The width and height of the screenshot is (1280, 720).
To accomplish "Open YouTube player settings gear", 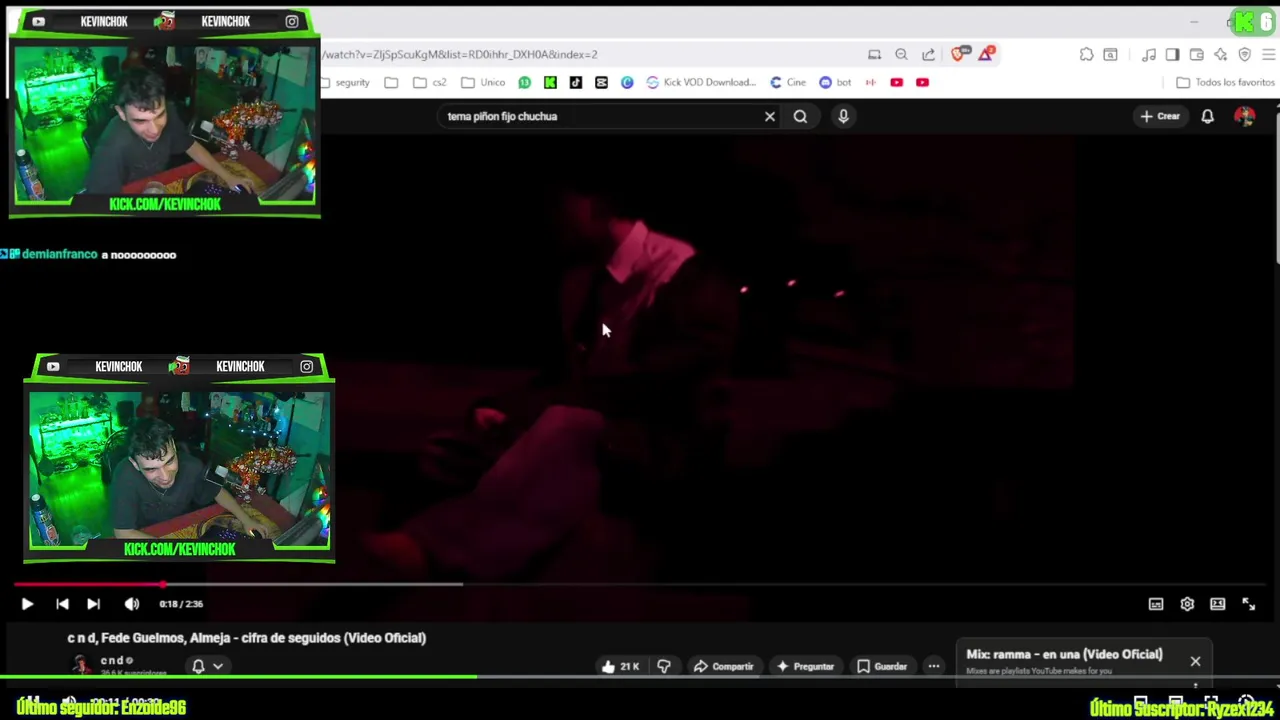I will (x=1187, y=604).
